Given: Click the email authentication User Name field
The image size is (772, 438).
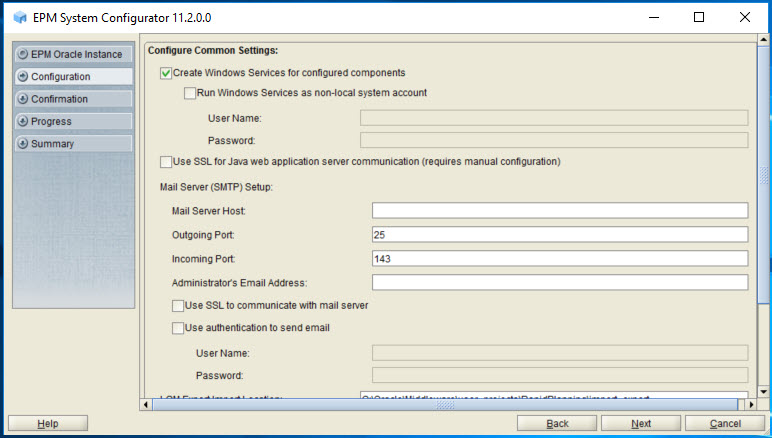Looking at the screenshot, I should pyautogui.click(x=560, y=353).
